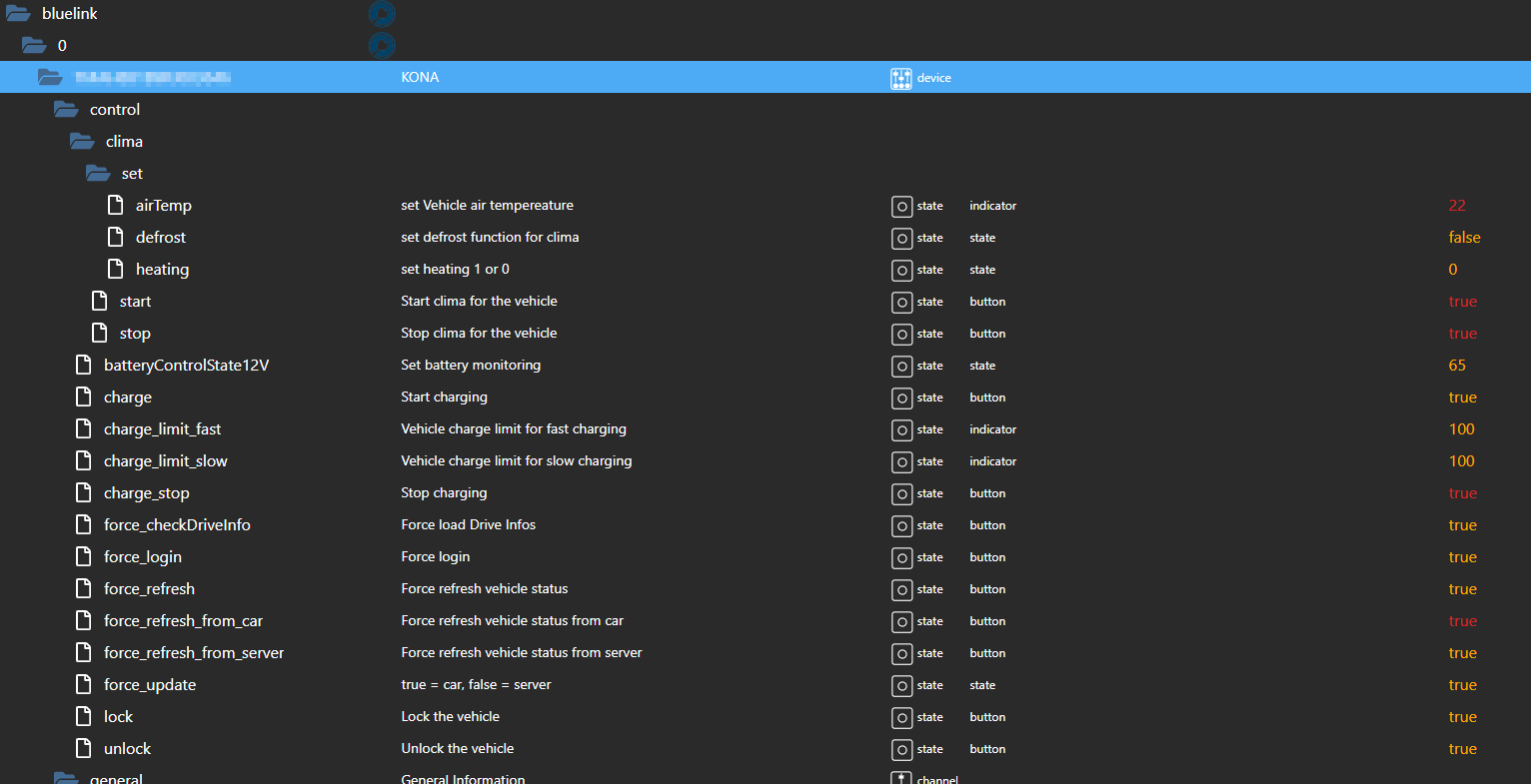Select the force_login object name
Image resolution: width=1531 pixels, height=784 pixels.
[143, 557]
